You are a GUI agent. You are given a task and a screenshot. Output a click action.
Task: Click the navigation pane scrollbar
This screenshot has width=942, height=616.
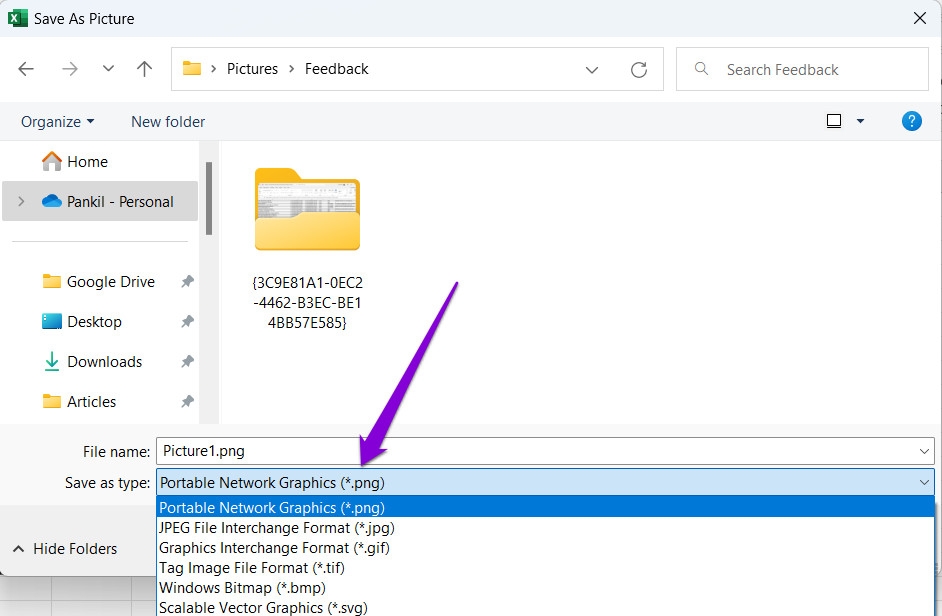pyautogui.click(x=209, y=198)
